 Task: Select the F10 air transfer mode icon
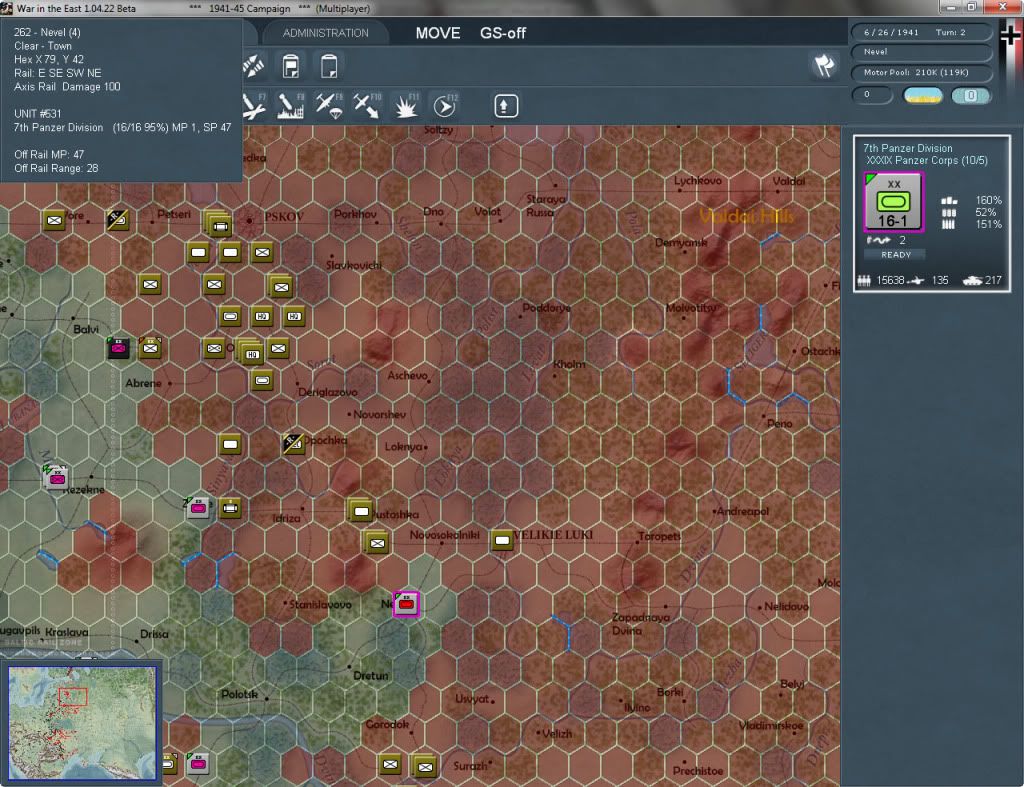[x=367, y=106]
